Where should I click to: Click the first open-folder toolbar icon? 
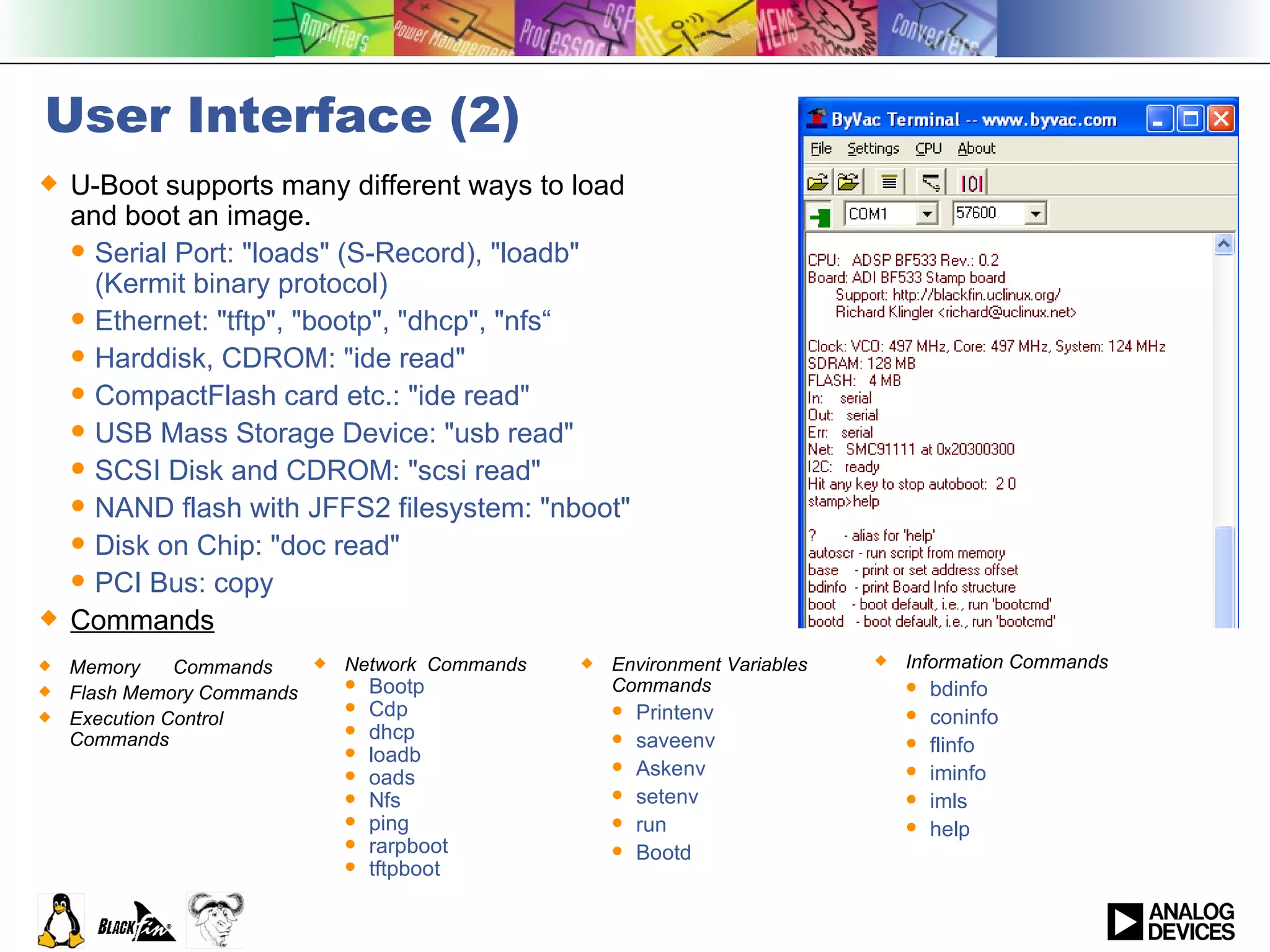click(818, 183)
